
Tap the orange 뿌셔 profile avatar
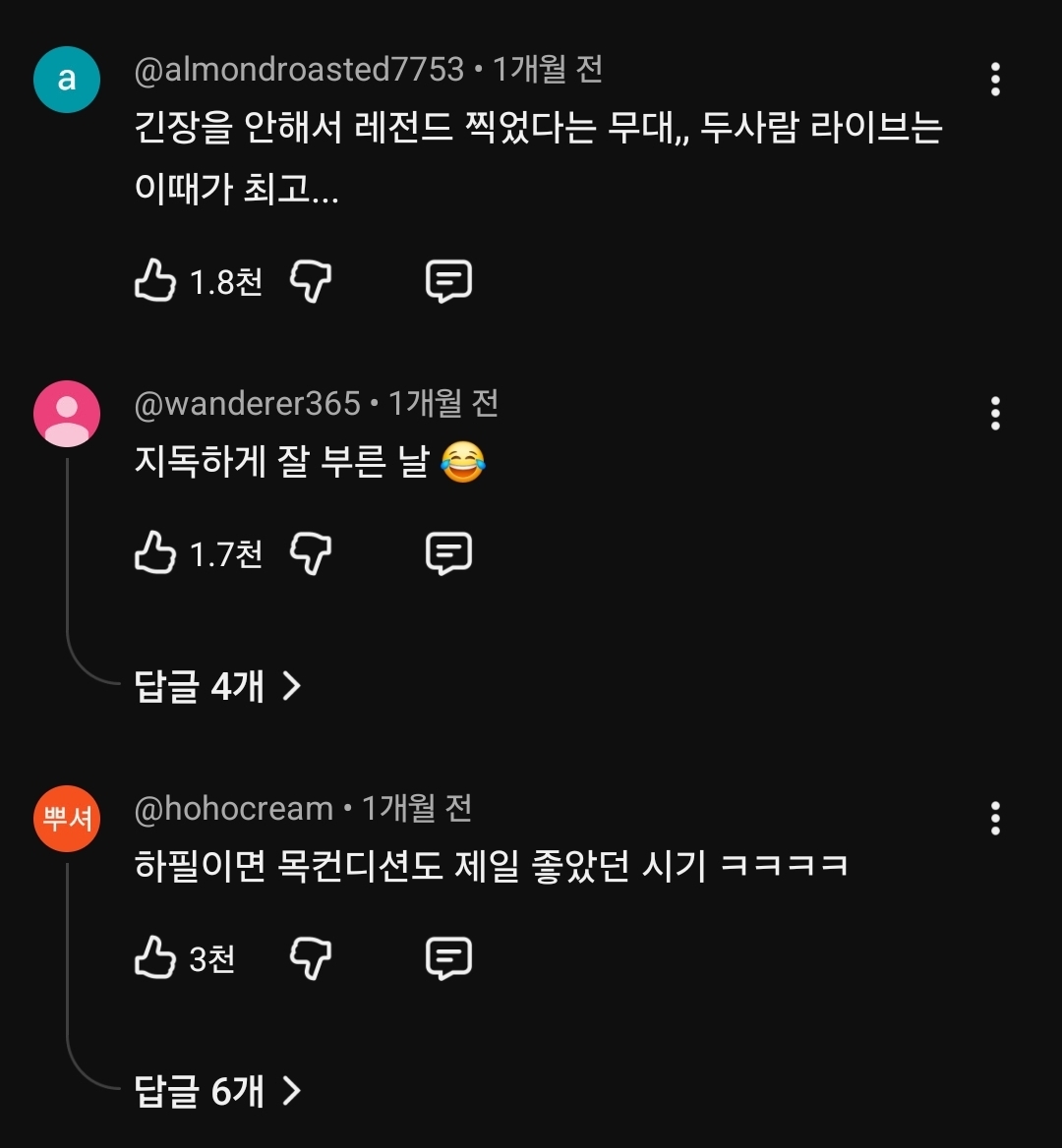coord(67,819)
